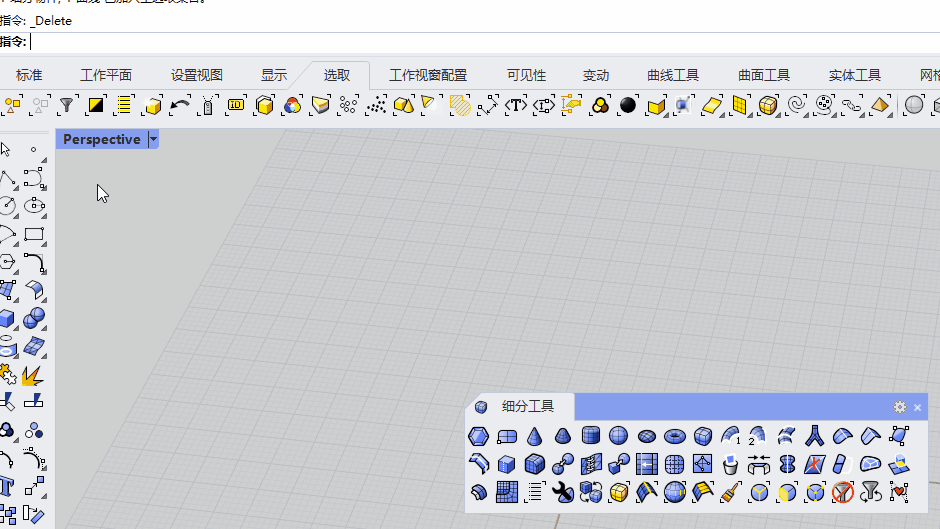Image resolution: width=940 pixels, height=529 pixels.
Task: Click the bucket fill SubD icon
Action: (730, 464)
